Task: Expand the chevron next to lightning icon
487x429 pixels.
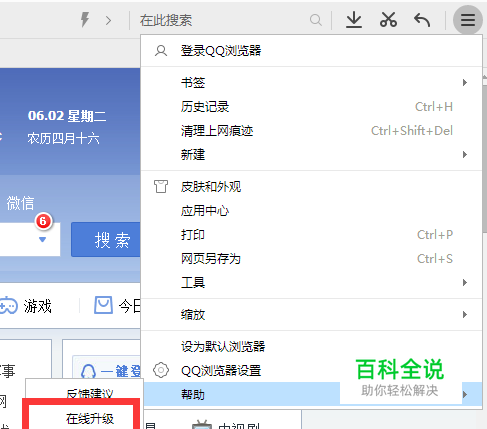Action: tap(108, 20)
